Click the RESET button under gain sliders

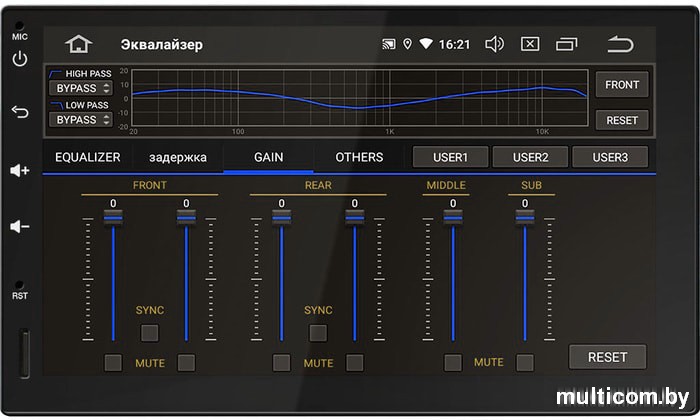(x=608, y=357)
